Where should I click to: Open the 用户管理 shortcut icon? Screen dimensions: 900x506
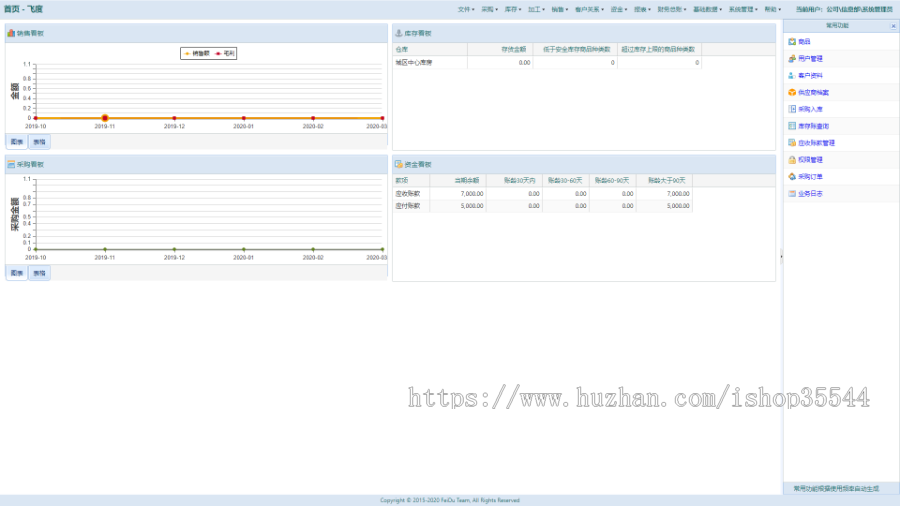pyautogui.click(x=792, y=59)
